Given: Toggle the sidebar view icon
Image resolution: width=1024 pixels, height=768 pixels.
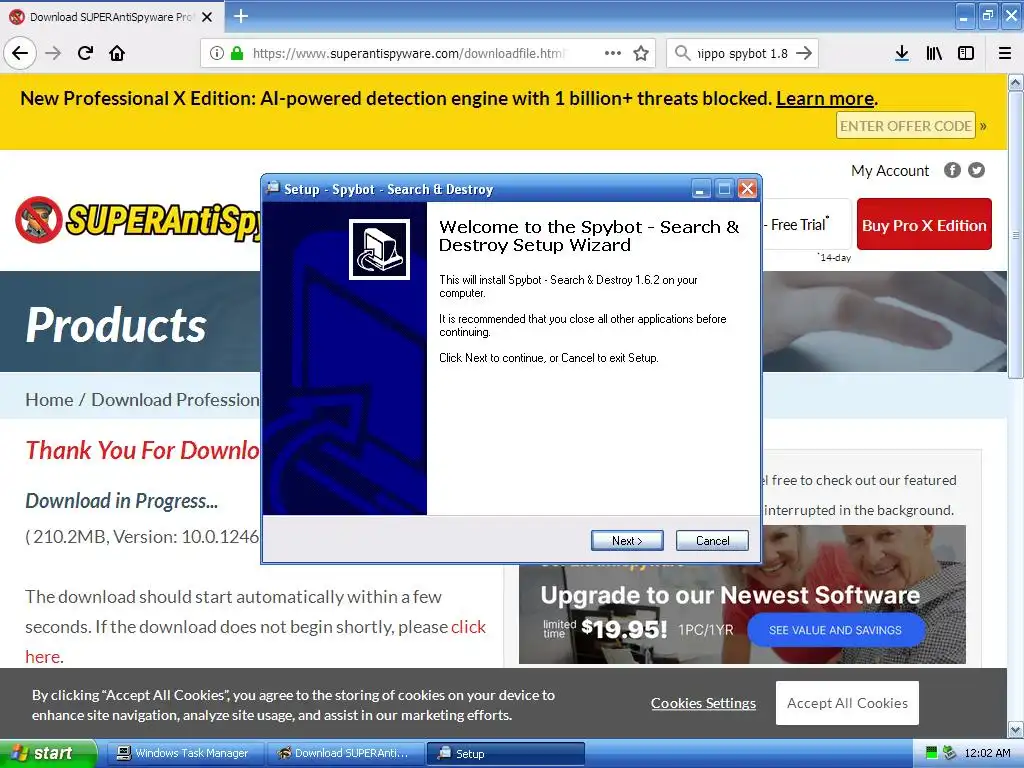Looking at the screenshot, I should [x=966, y=53].
